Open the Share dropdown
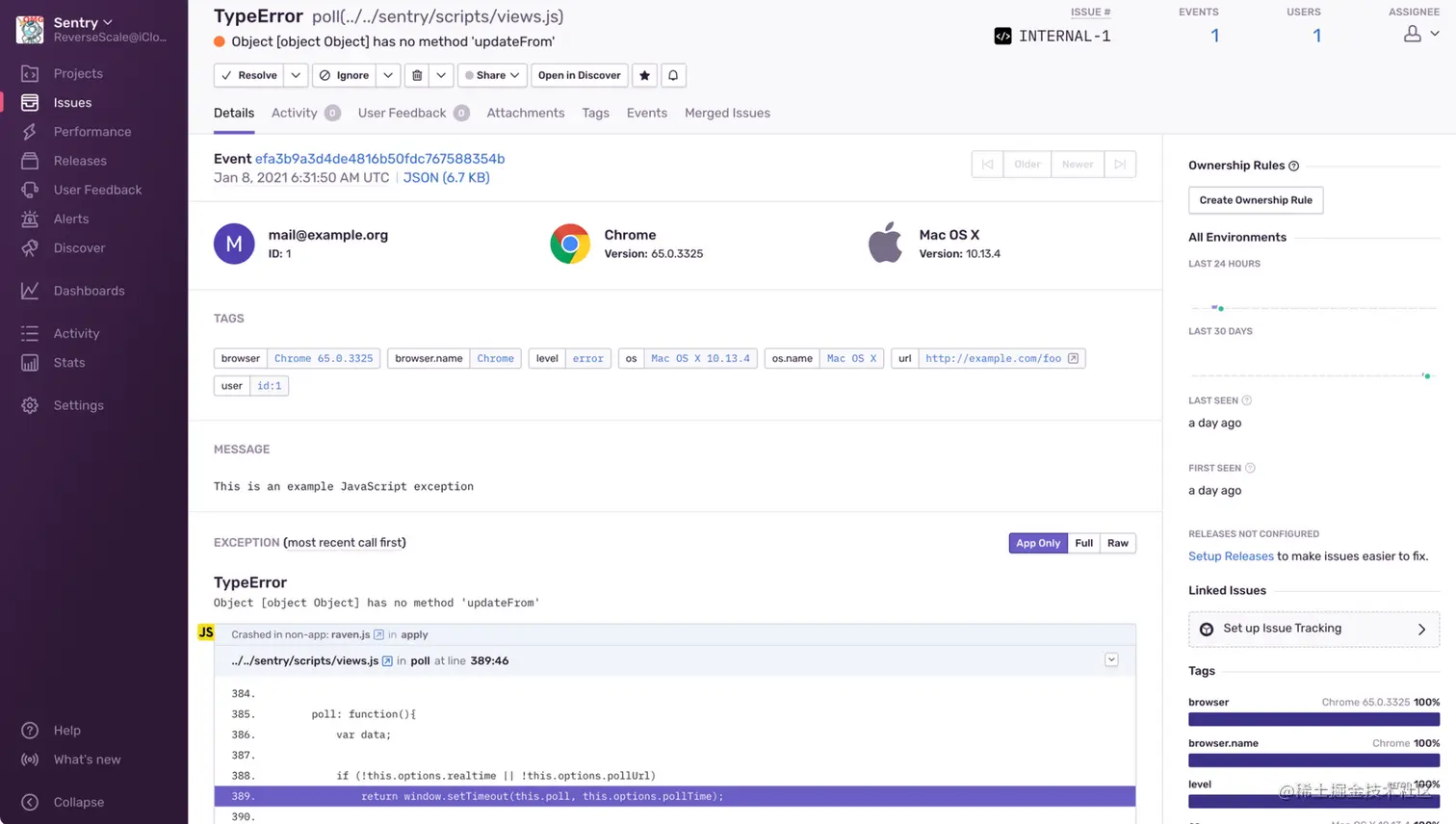The image size is (1456, 824). 492,75
